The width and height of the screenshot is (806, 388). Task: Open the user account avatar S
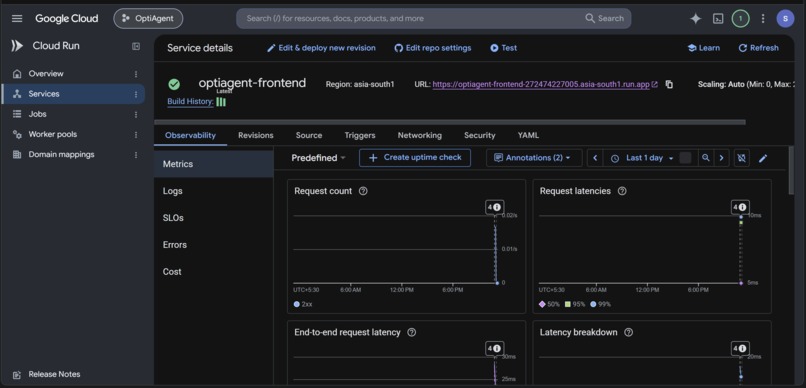[x=785, y=19]
